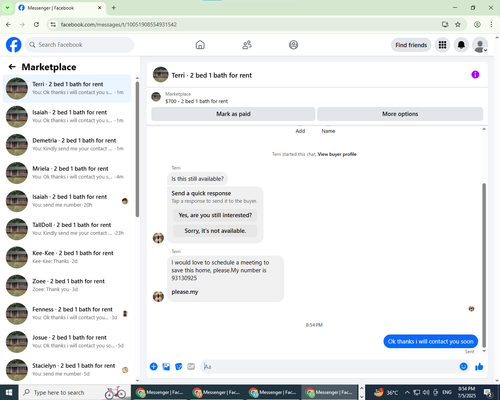Image resolution: width=500 pixels, height=400 pixels.
Task: Open the Windows notification center icon
Action: (x=488, y=393)
